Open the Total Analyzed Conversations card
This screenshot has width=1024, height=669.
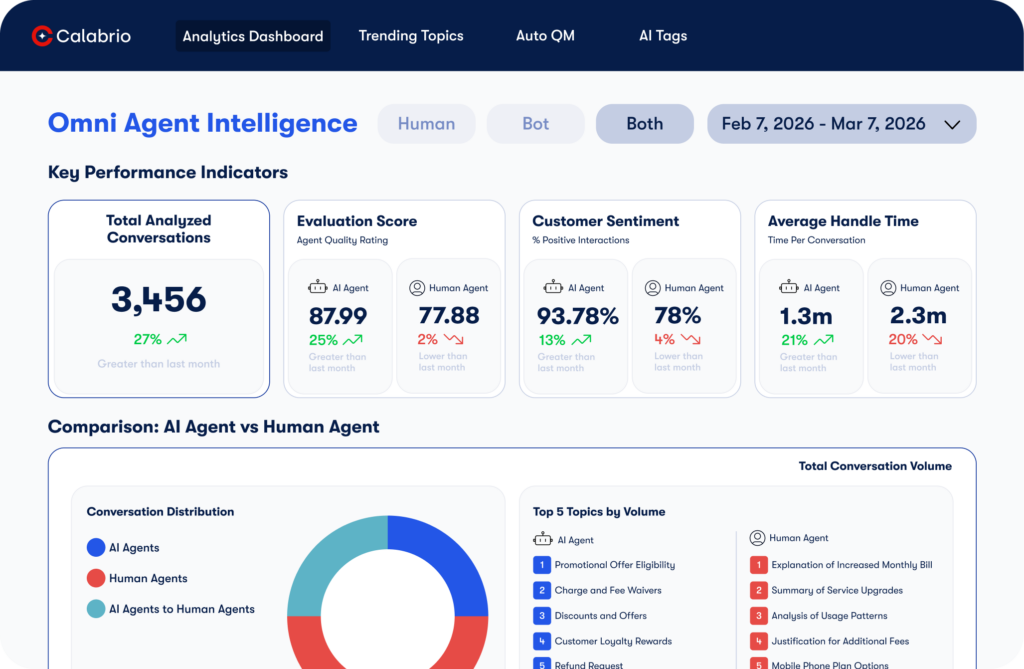tap(159, 299)
